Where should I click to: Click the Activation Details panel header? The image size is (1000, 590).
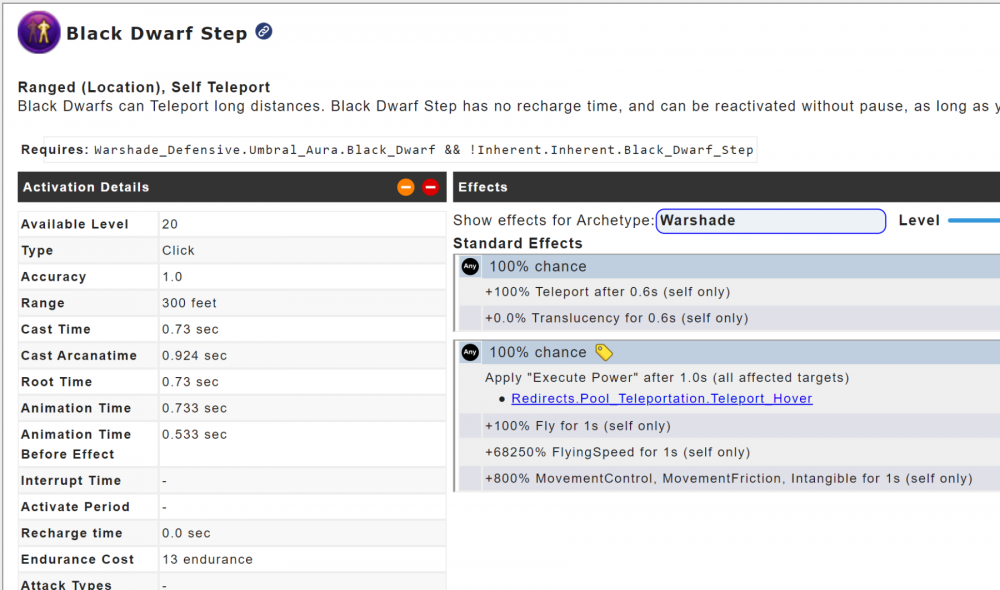click(x=200, y=187)
